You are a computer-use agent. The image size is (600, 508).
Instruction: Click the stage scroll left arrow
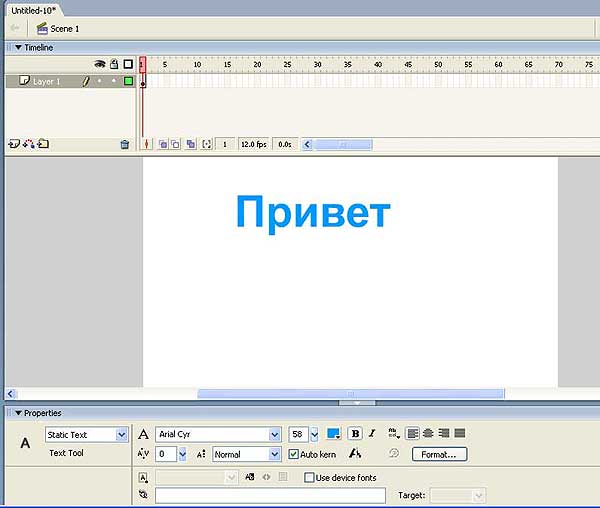[x=10, y=393]
